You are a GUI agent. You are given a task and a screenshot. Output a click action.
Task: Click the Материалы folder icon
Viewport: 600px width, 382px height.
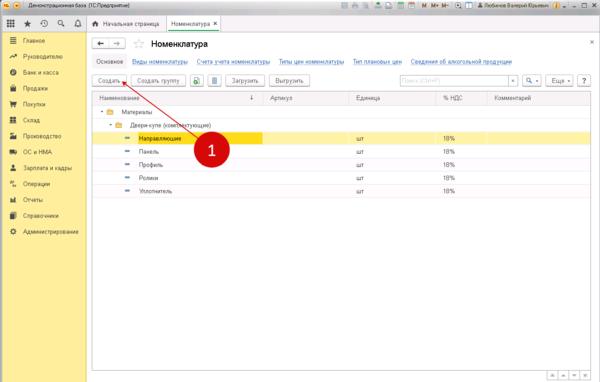pyautogui.click(x=111, y=112)
